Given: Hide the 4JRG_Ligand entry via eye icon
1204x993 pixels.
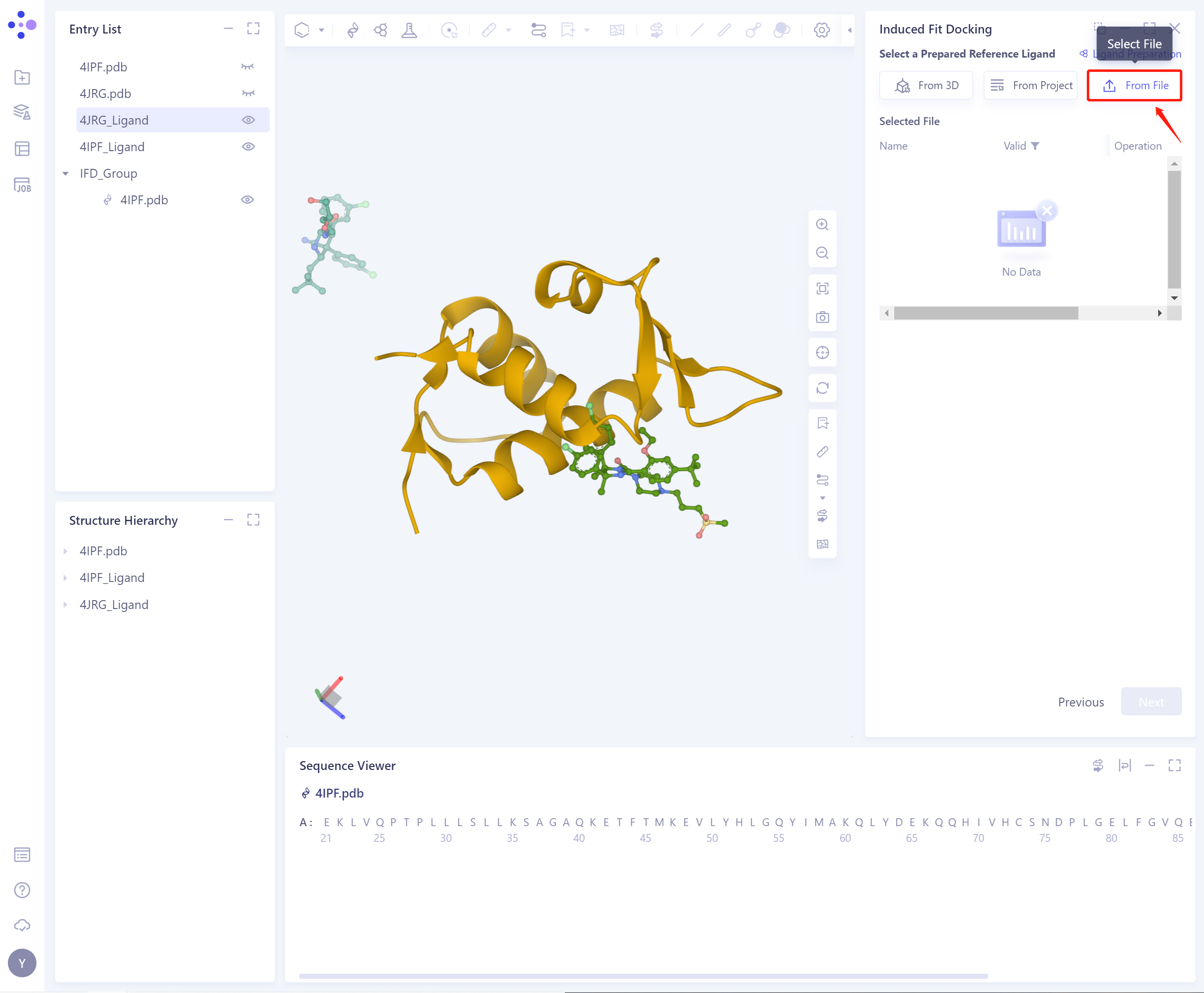Looking at the screenshot, I should [248, 120].
